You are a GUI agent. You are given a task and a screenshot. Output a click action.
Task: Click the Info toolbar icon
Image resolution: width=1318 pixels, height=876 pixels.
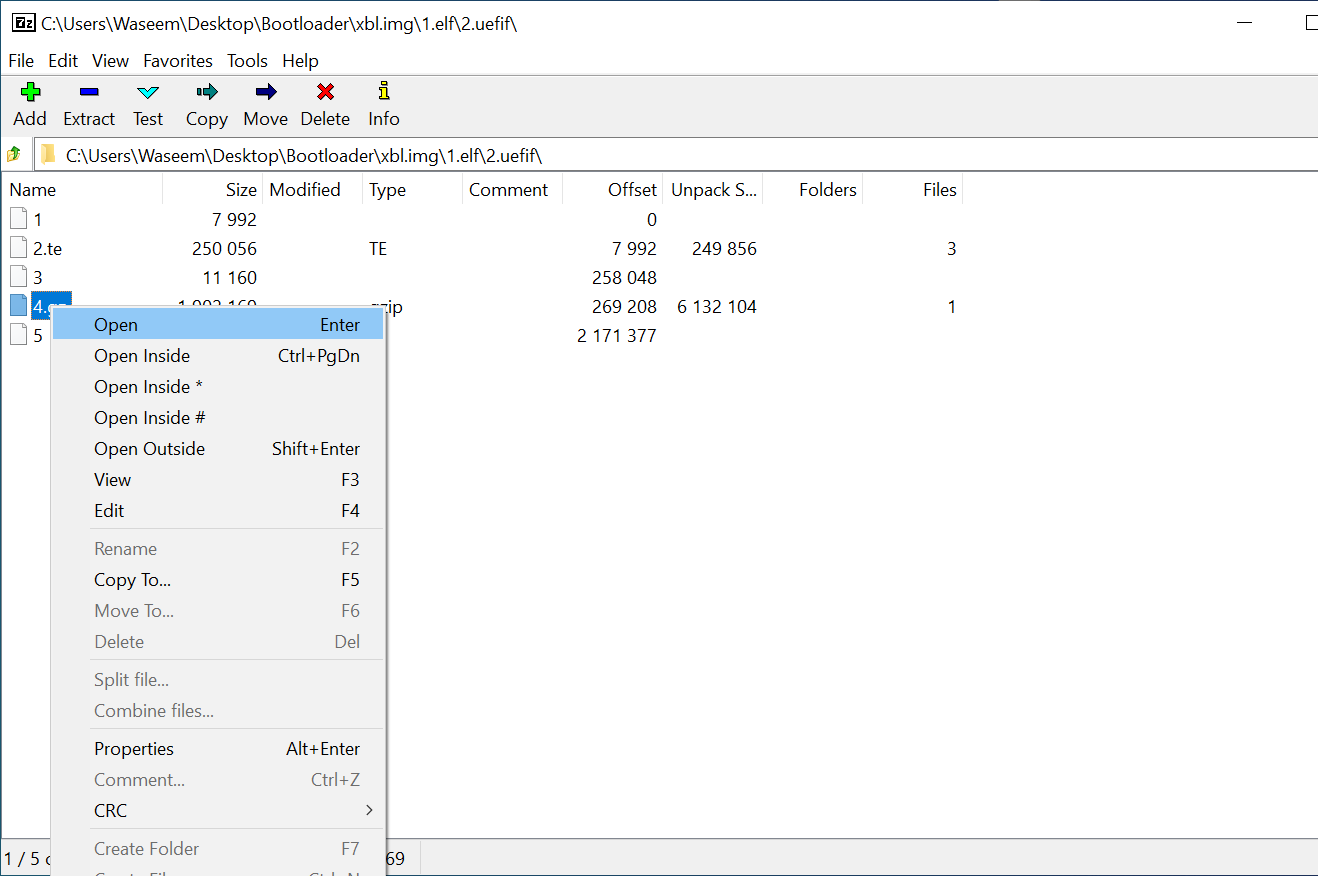(384, 92)
